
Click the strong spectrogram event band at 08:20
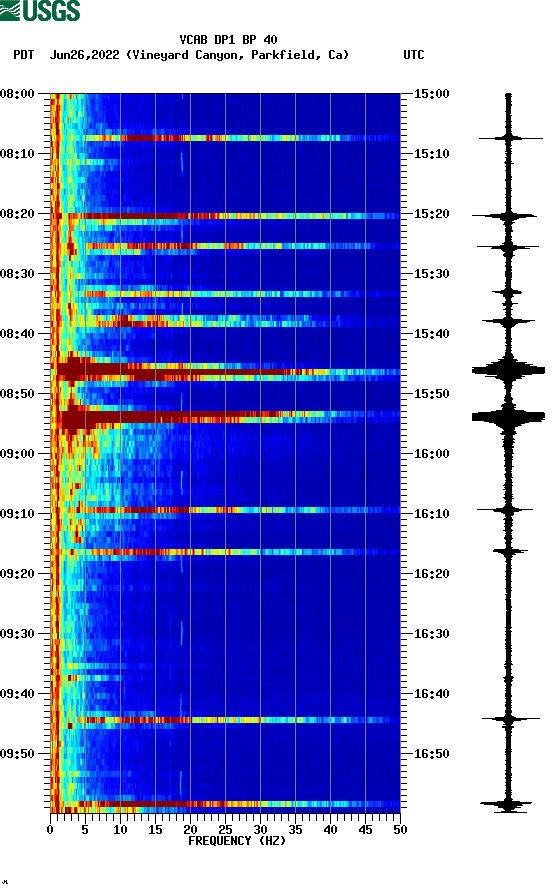(x=226, y=216)
